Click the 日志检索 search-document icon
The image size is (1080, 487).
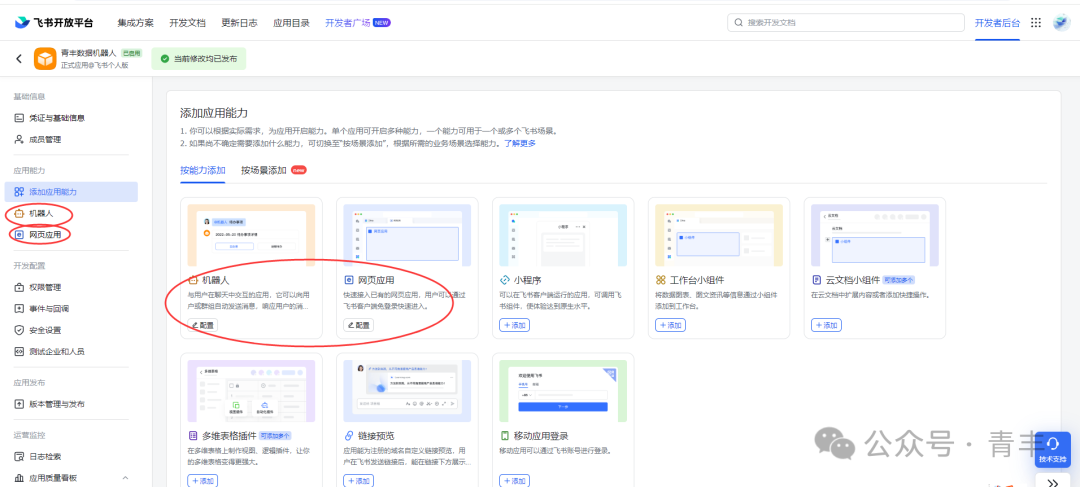pos(19,456)
